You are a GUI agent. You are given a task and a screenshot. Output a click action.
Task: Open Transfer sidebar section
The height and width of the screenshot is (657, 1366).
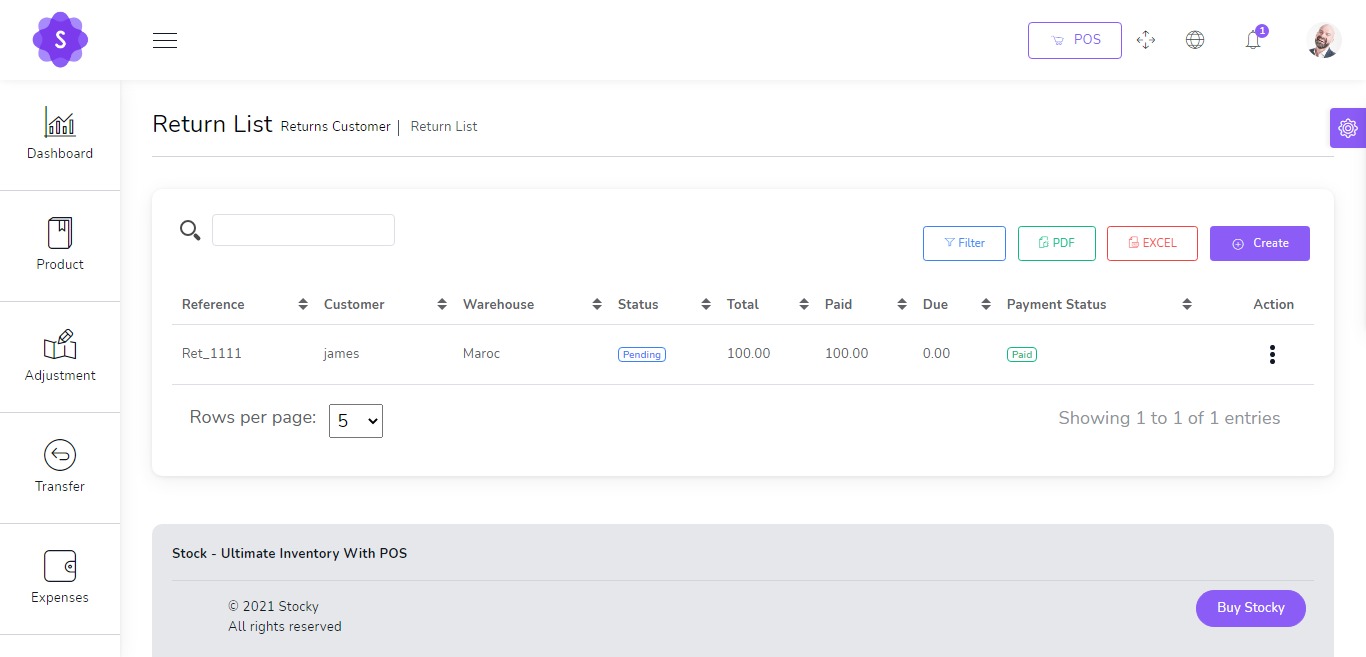pyautogui.click(x=60, y=468)
